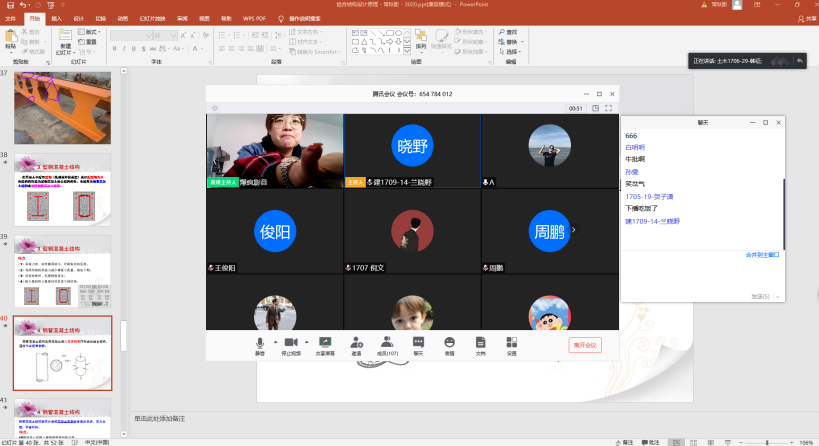Click the zoom slider handle in the status bar

click(767, 442)
